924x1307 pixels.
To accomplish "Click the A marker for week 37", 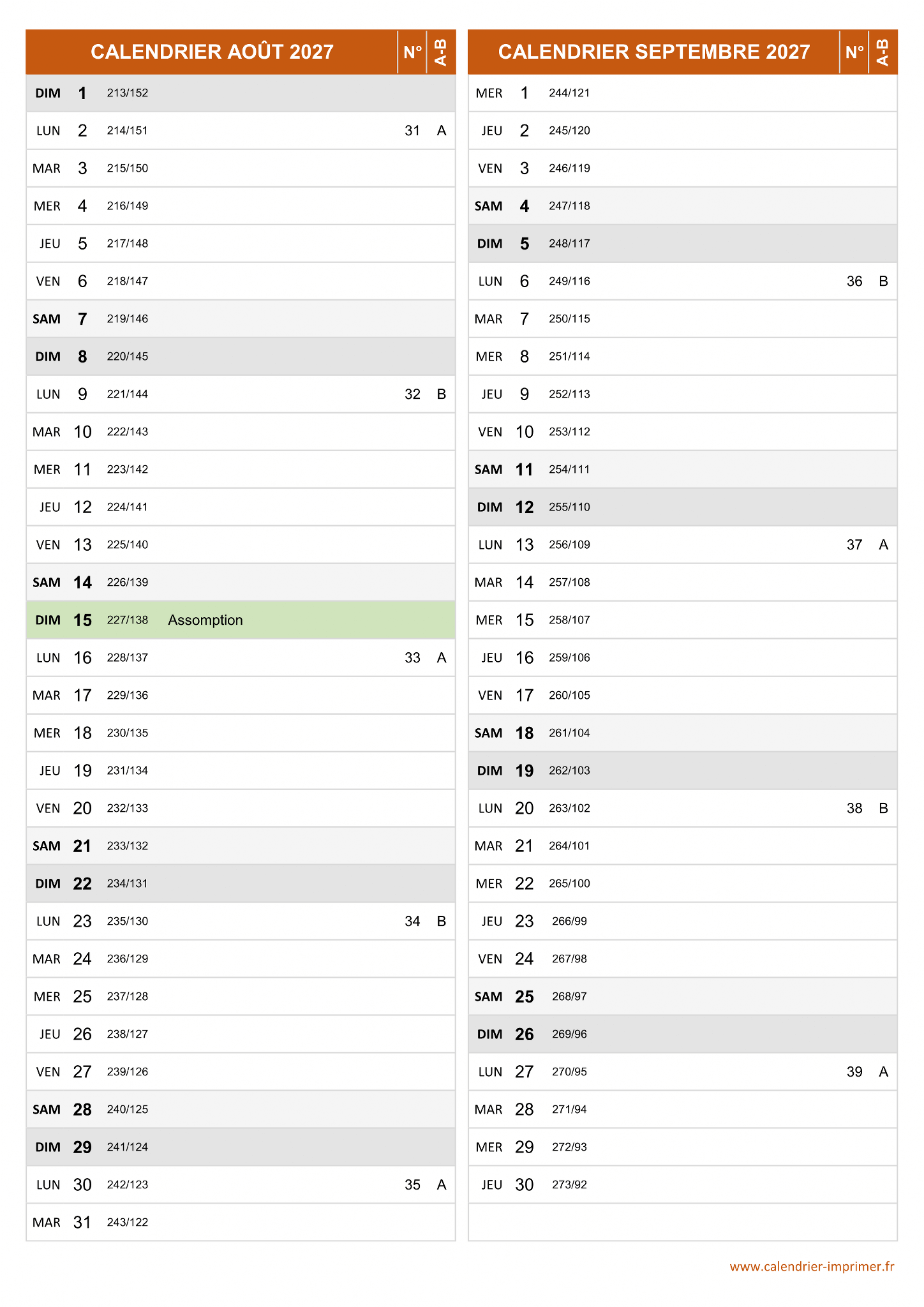I will [883, 545].
